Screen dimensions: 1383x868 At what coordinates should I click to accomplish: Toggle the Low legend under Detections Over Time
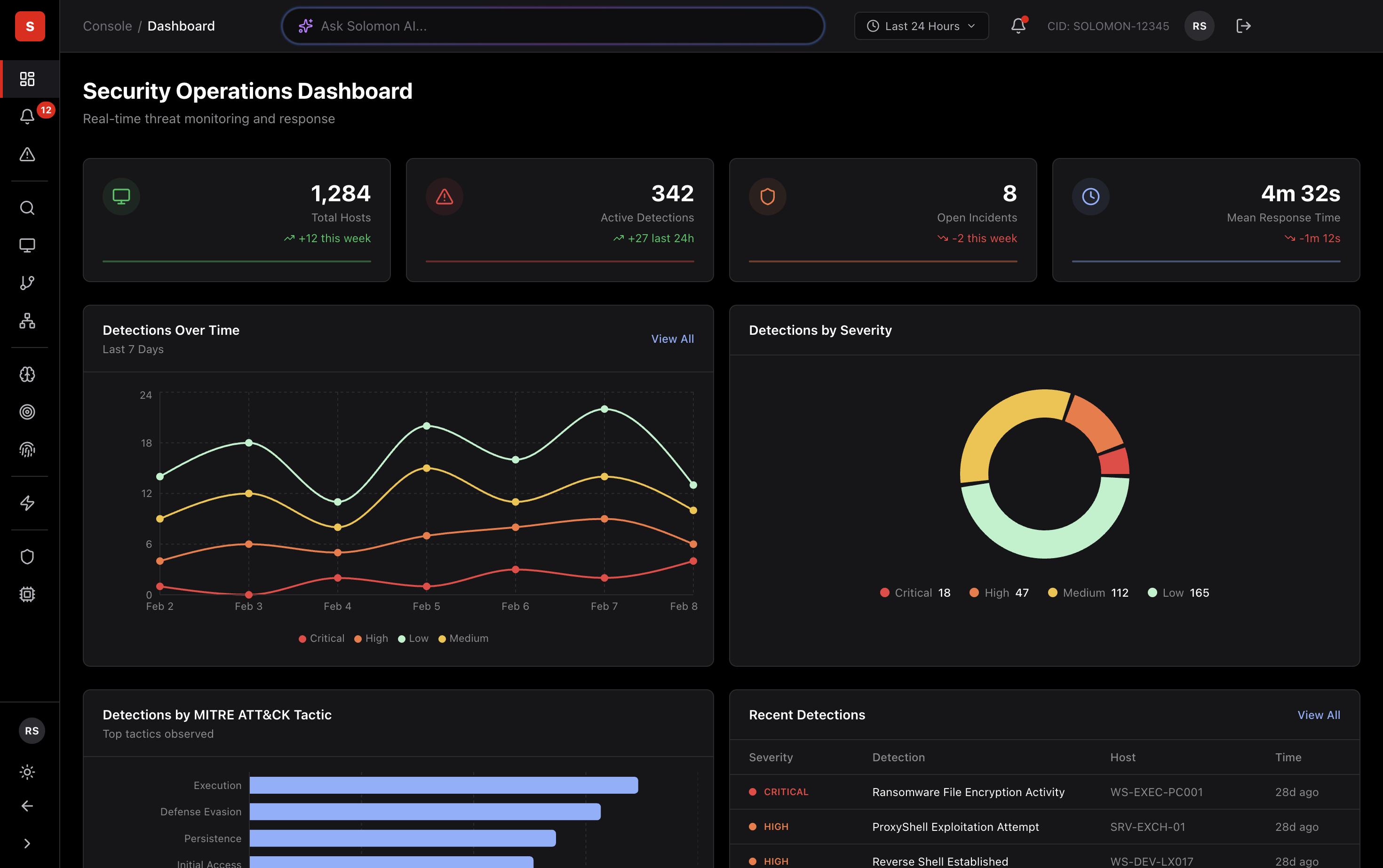pos(413,638)
